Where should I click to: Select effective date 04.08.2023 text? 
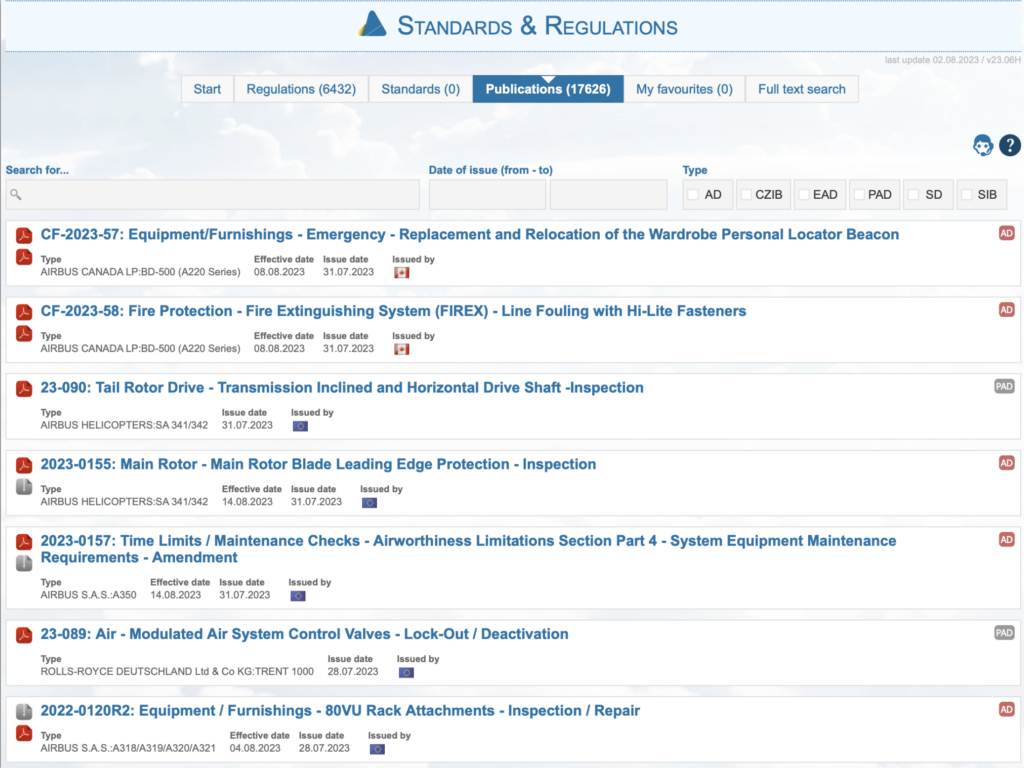pyautogui.click(x=255, y=748)
